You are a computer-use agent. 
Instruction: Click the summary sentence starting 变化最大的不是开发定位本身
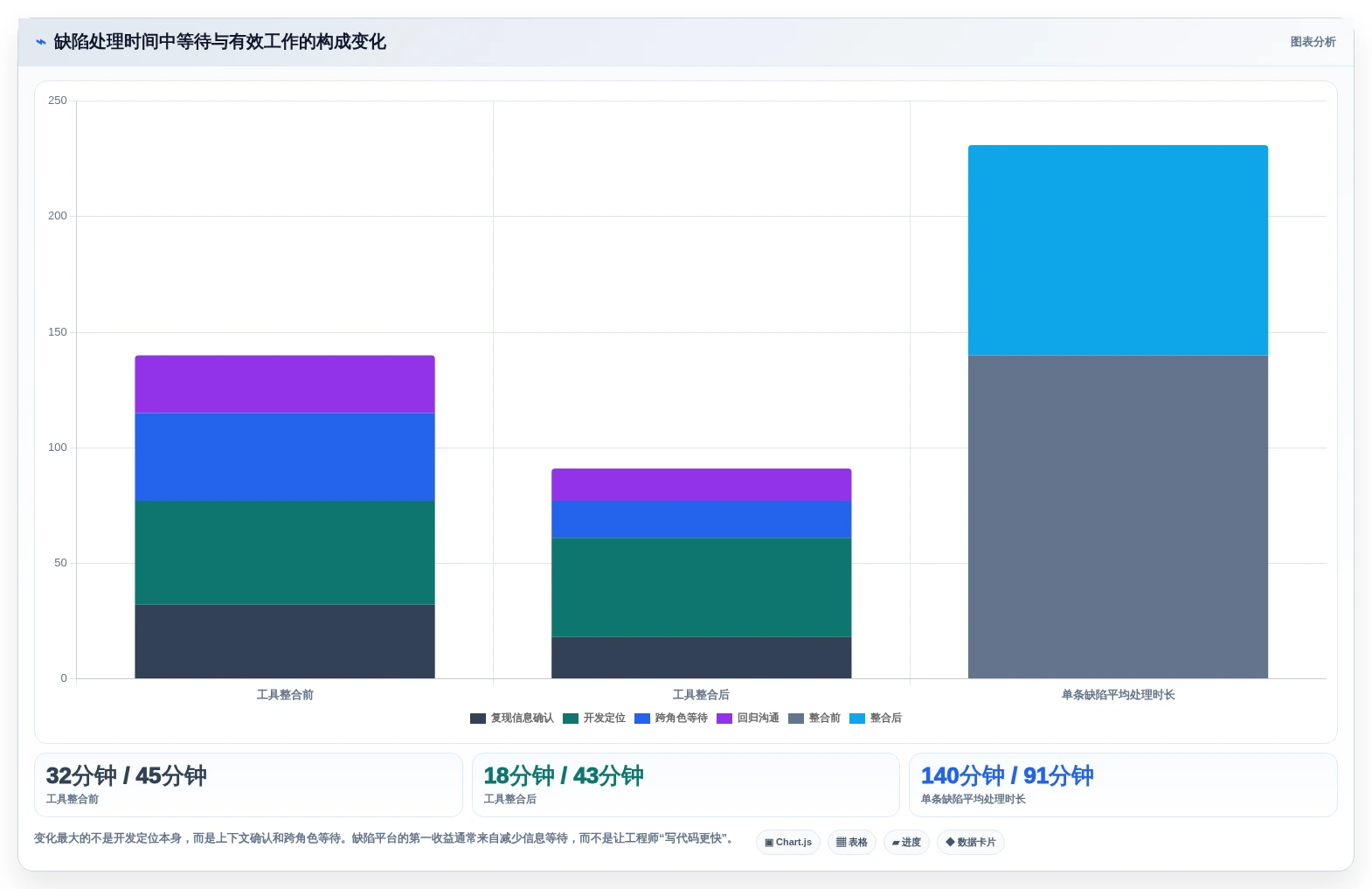pyautogui.click(x=383, y=838)
